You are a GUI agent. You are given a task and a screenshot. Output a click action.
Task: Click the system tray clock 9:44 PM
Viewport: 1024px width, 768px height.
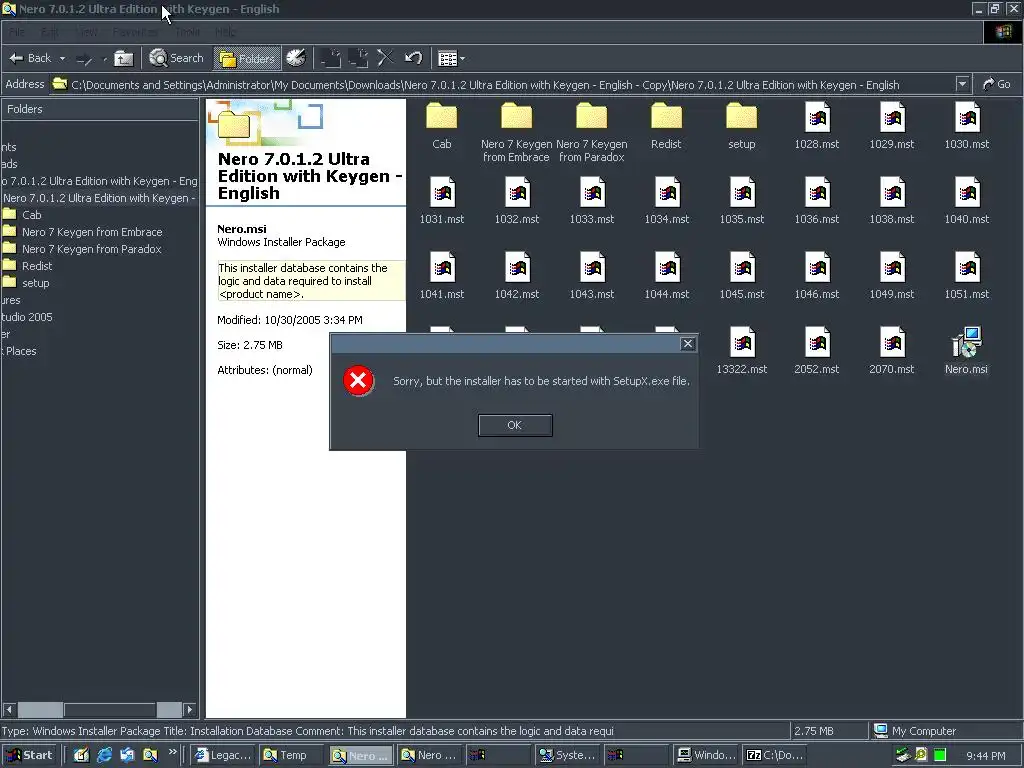tap(985, 756)
